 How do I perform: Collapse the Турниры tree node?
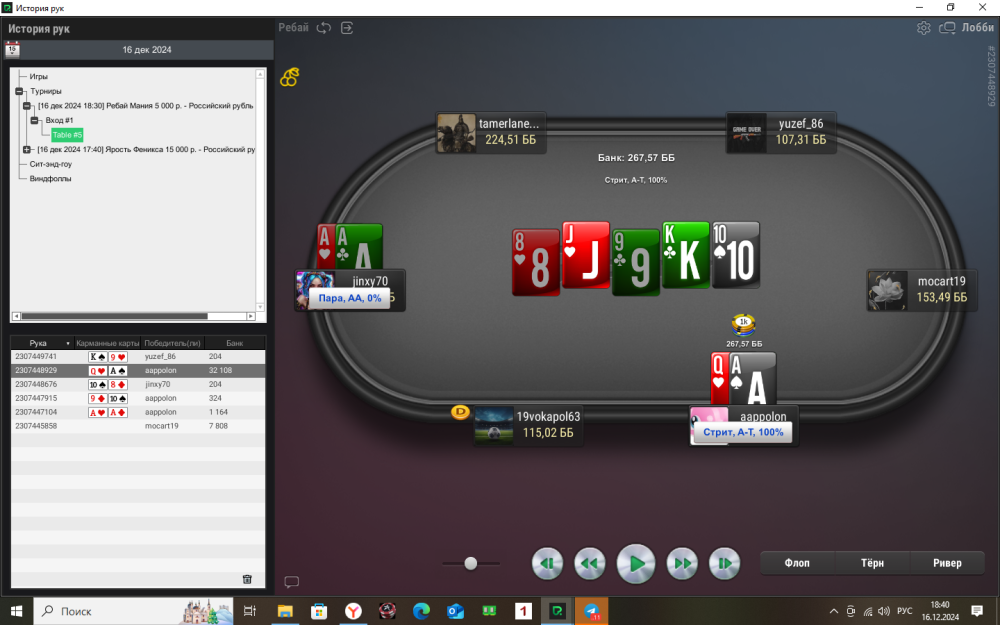[19, 91]
